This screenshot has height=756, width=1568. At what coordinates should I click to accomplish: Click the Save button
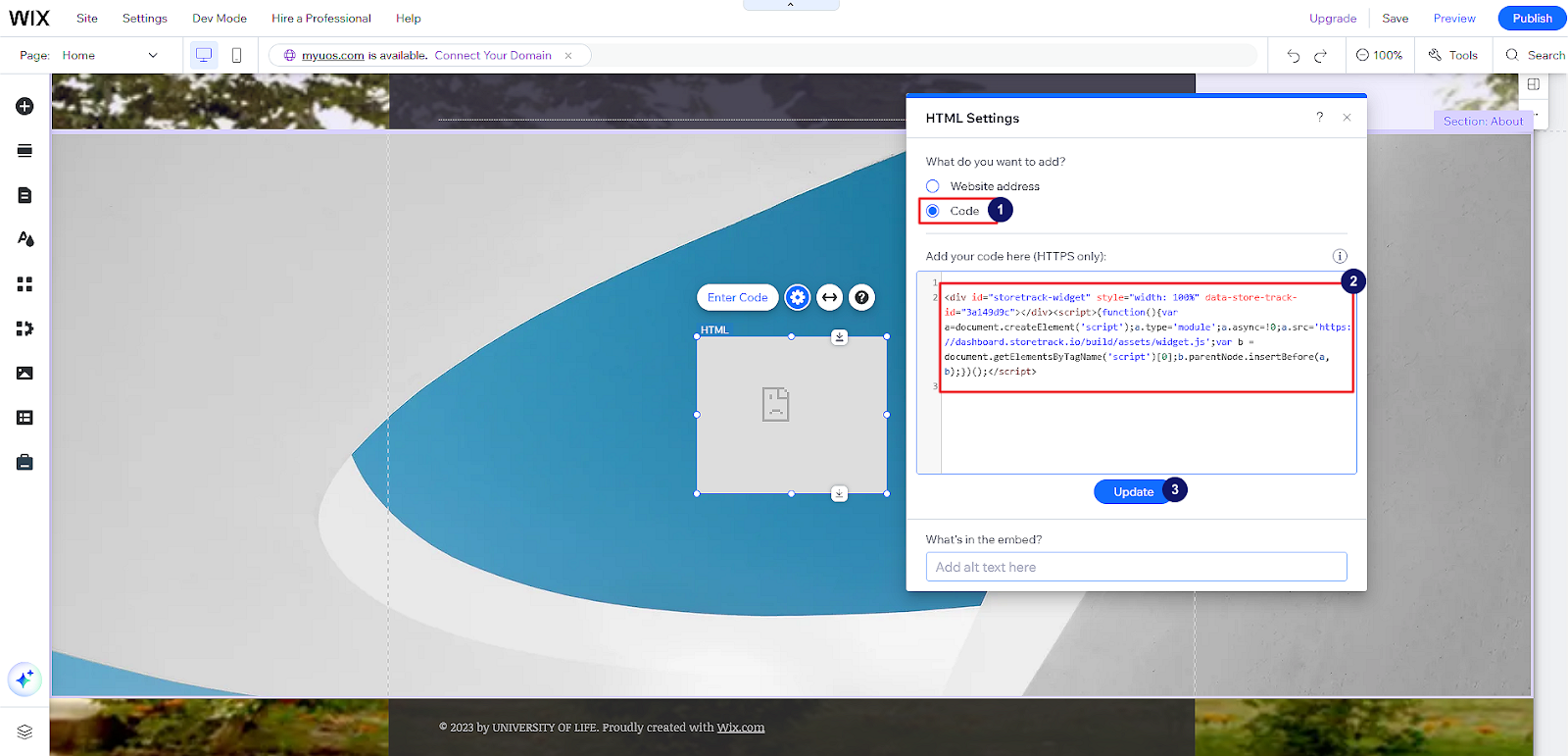tap(1396, 19)
